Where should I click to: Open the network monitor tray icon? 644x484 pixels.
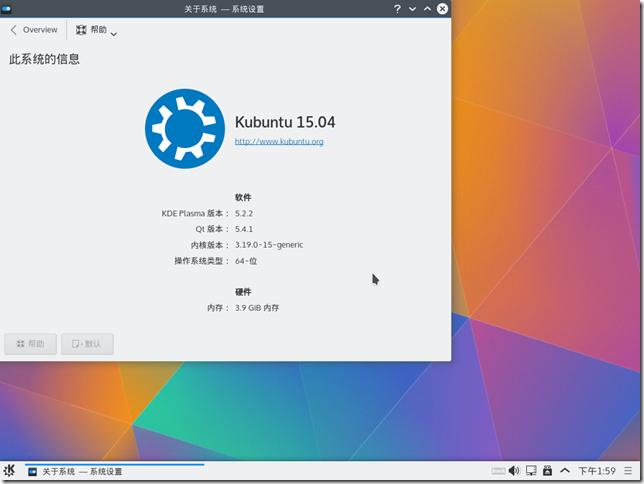pos(531,470)
